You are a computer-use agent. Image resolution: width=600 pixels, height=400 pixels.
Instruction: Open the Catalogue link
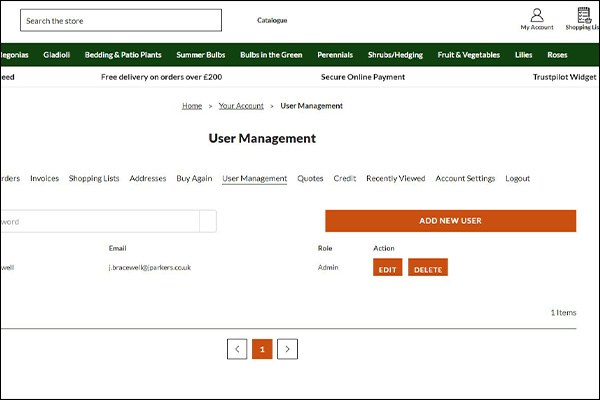pyautogui.click(x=271, y=20)
